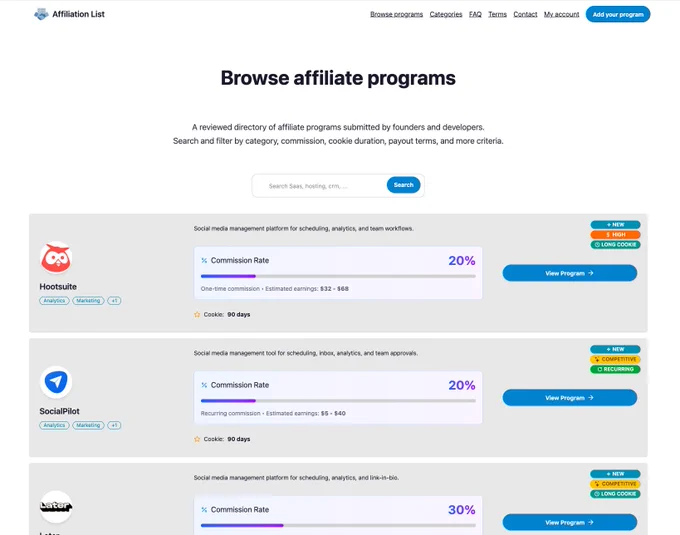Expand Hootsuite's +1 more tags
This screenshot has height=535, width=680.
pyautogui.click(x=114, y=300)
